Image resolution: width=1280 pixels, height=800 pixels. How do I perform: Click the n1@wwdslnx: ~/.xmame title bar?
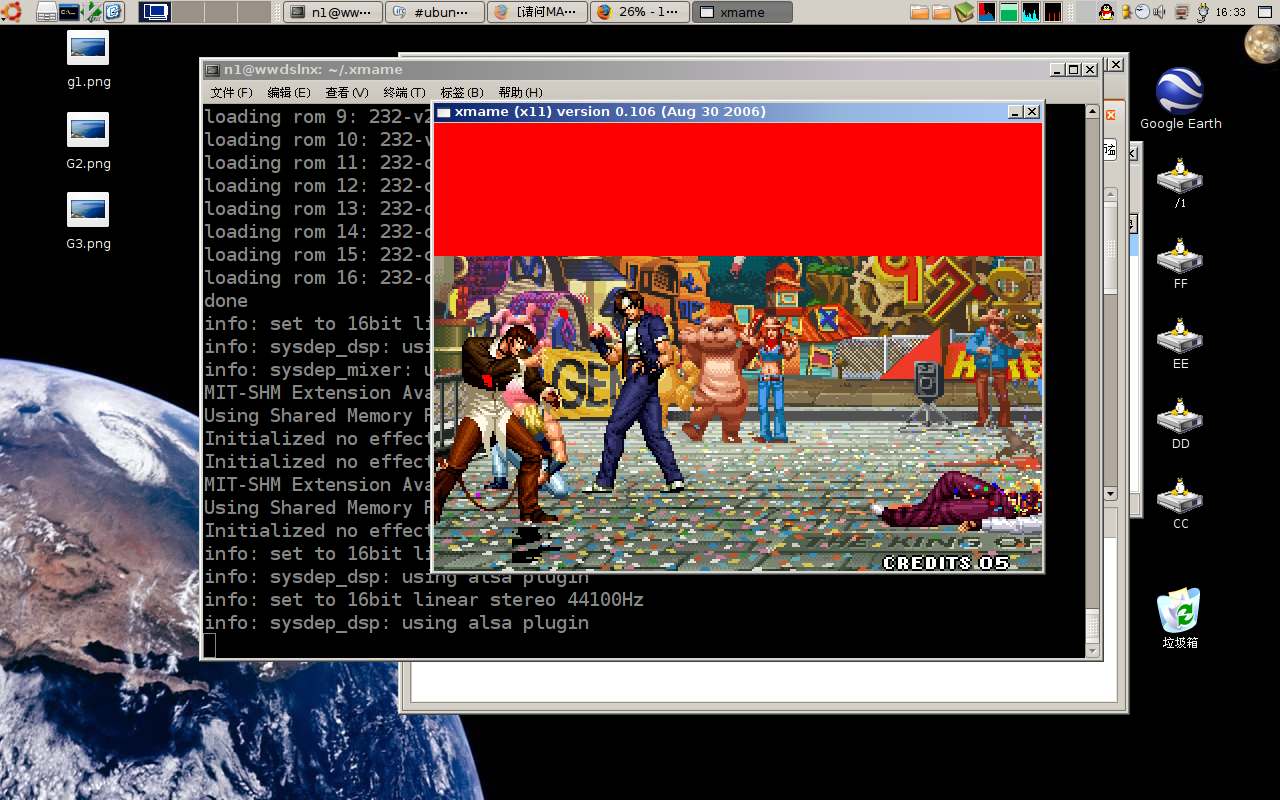pyautogui.click(x=650, y=70)
